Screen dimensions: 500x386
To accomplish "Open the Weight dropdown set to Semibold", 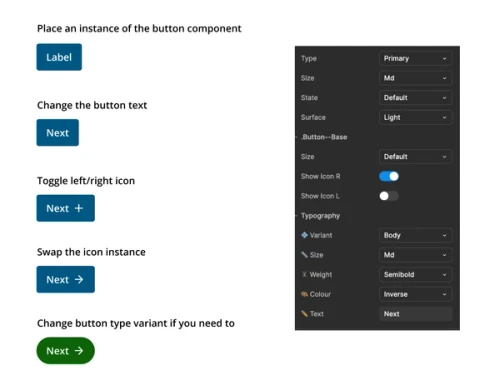I will [x=415, y=275].
